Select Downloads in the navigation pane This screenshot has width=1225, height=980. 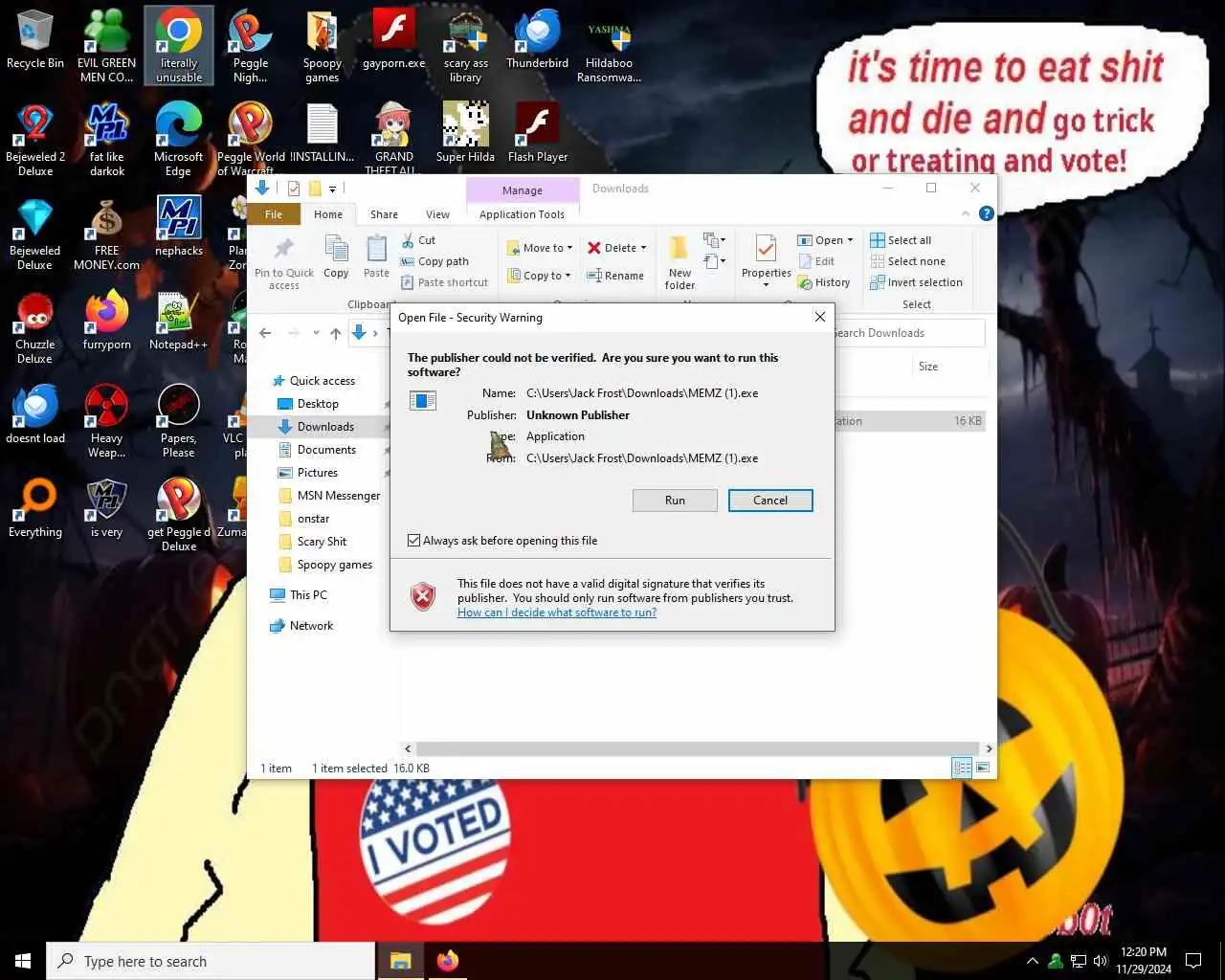325,427
